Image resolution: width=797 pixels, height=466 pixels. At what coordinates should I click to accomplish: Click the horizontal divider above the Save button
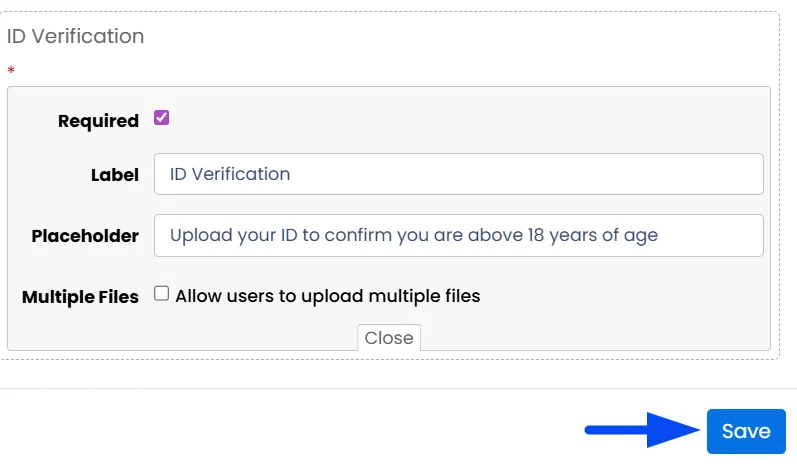tap(398, 389)
